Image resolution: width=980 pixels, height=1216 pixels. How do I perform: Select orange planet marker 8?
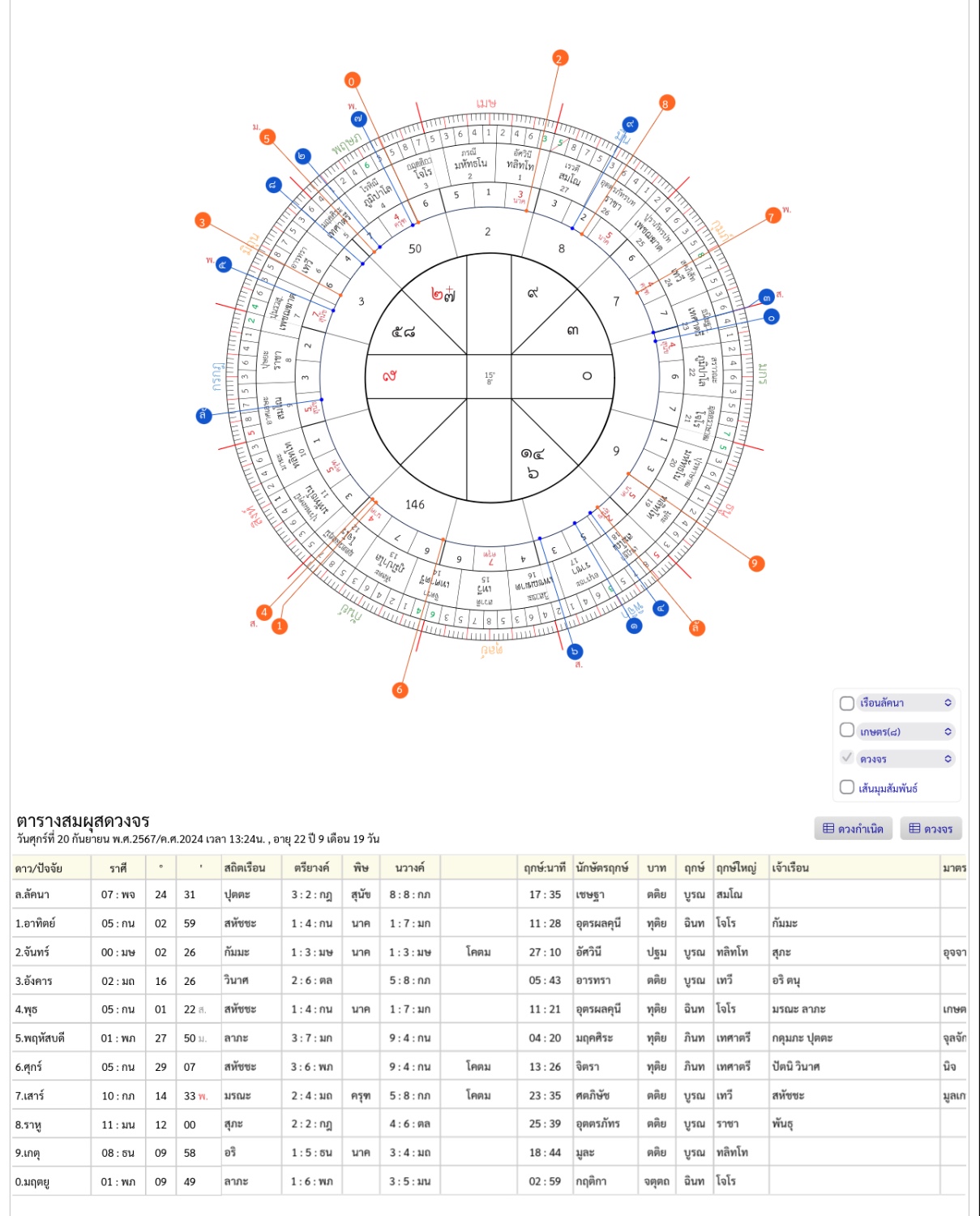[665, 104]
